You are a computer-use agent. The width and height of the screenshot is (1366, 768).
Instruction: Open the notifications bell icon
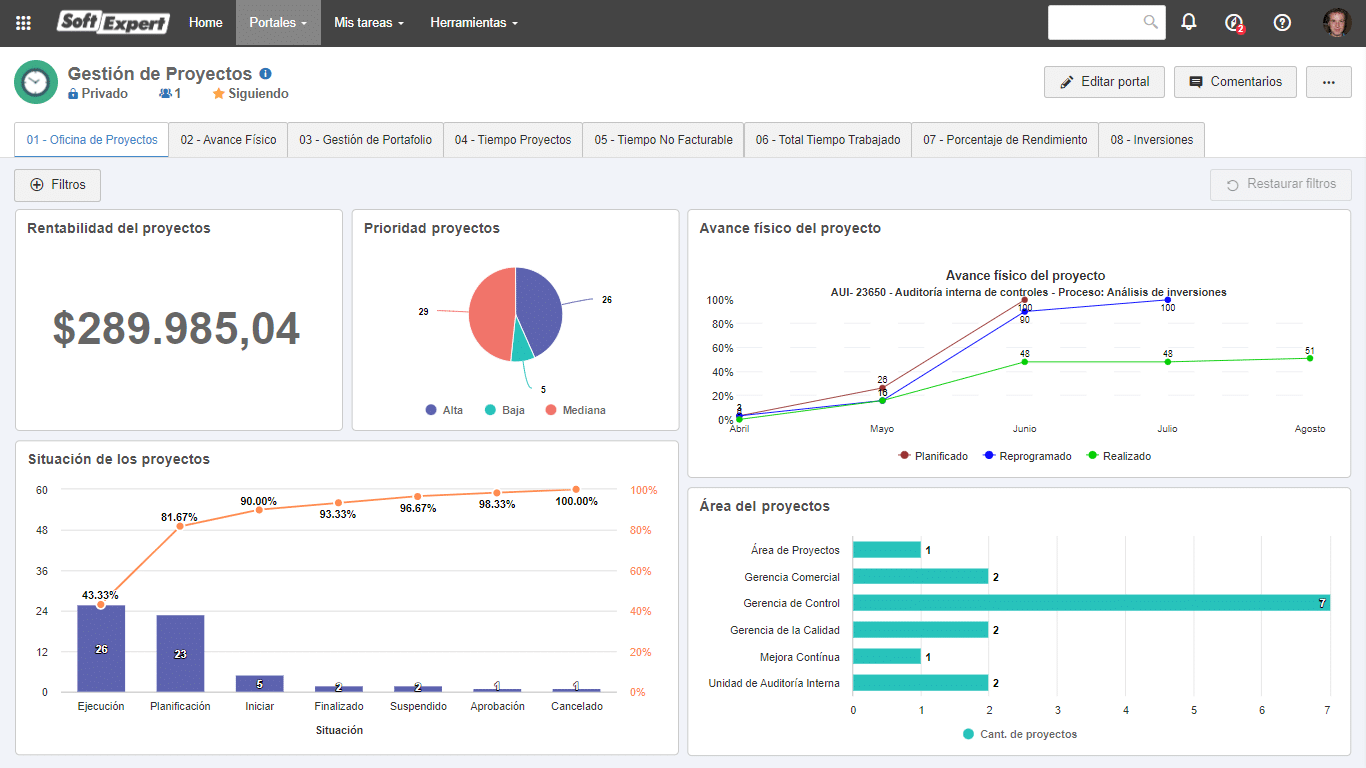point(1189,22)
